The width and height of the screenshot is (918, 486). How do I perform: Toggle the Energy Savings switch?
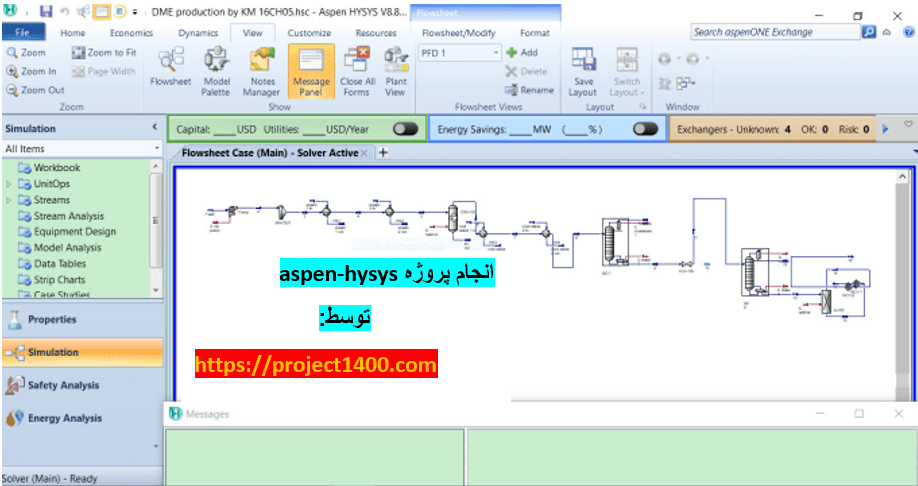point(645,129)
